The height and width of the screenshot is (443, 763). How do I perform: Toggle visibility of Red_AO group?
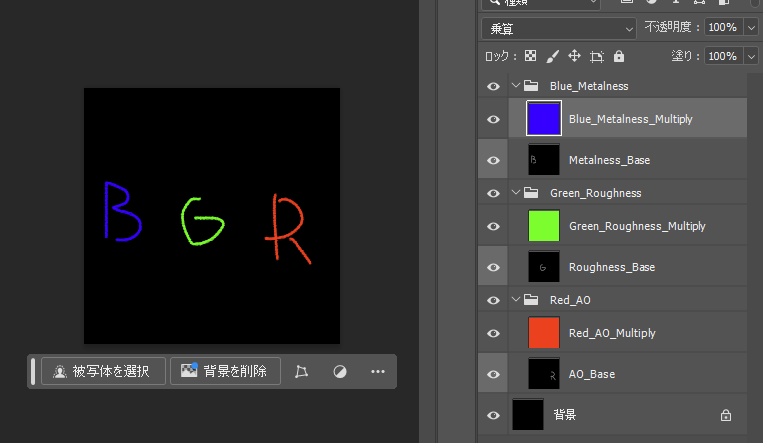(493, 300)
